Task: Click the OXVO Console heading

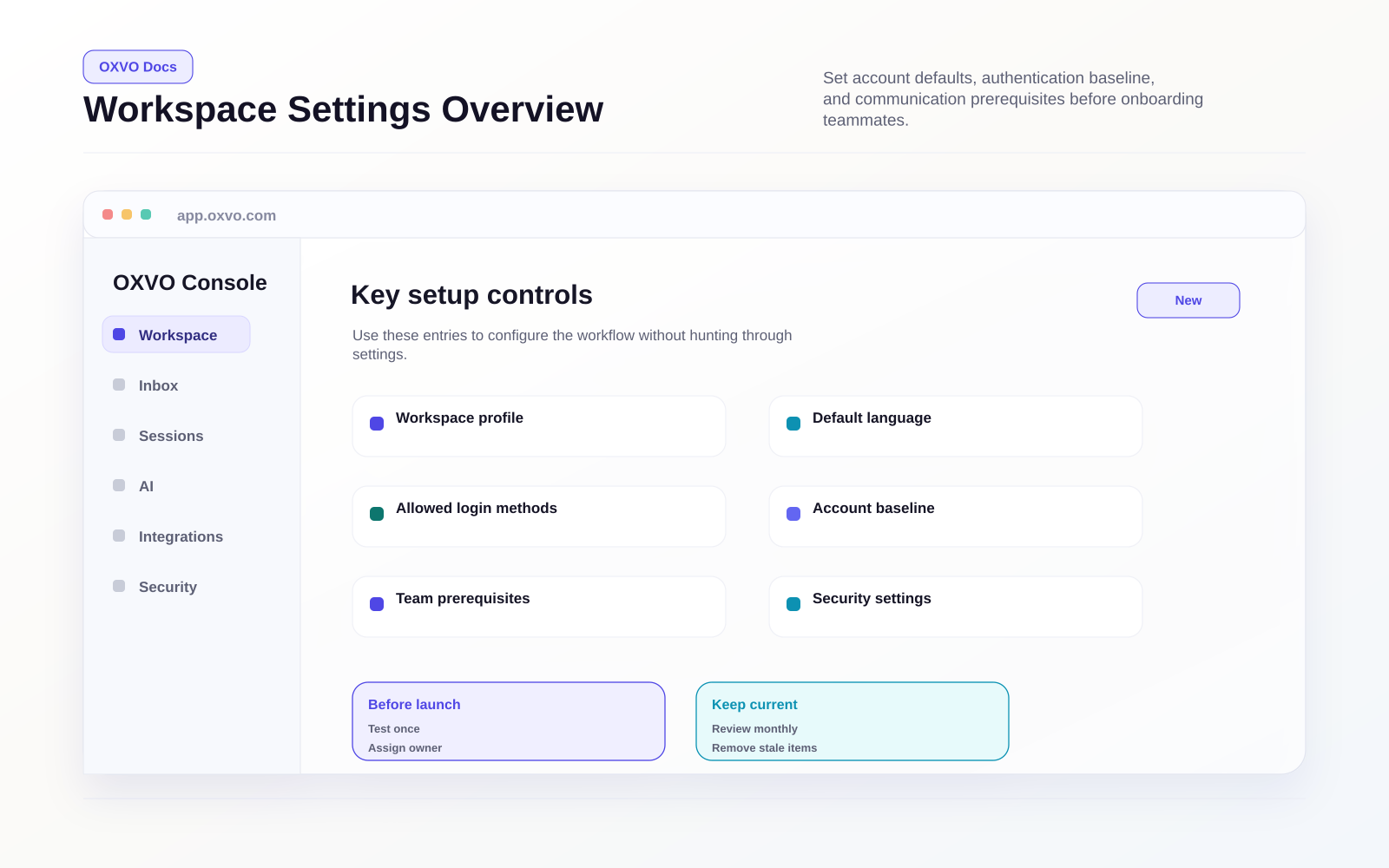Action: (190, 283)
